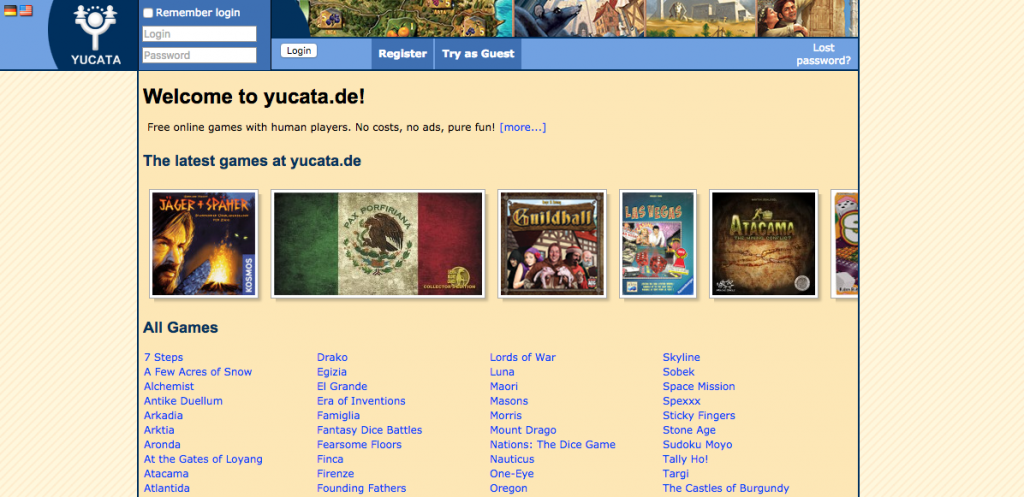Open the Tally Ho! game link
The height and width of the screenshot is (497, 1024).
tap(686, 459)
